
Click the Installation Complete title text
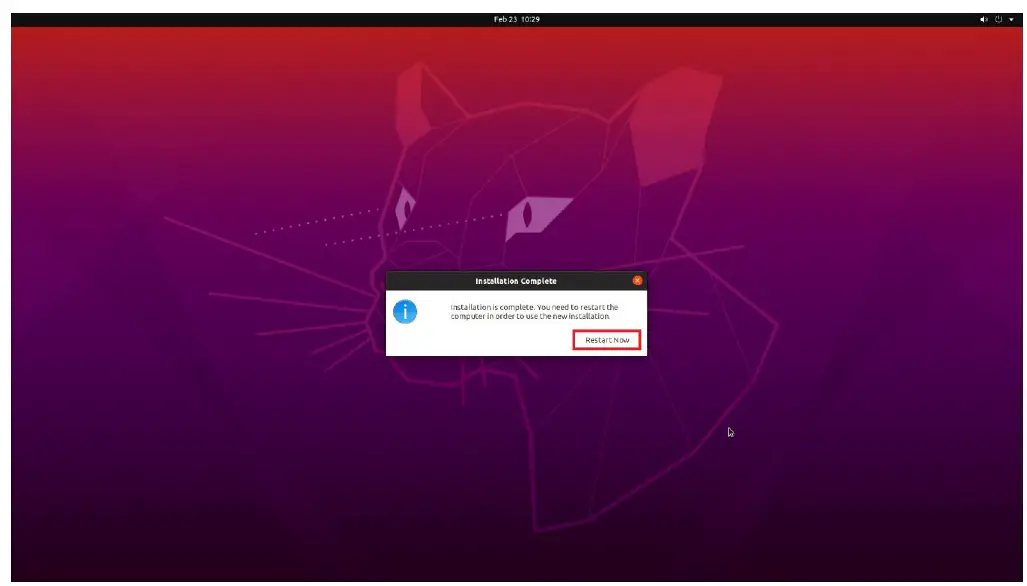pyautogui.click(x=515, y=281)
